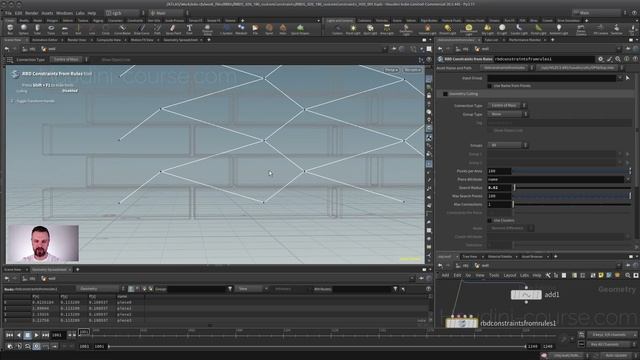Screen dimensions: 640x360
Task: Open Point Attribute name dropdown arrow
Action: coord(628,180)
